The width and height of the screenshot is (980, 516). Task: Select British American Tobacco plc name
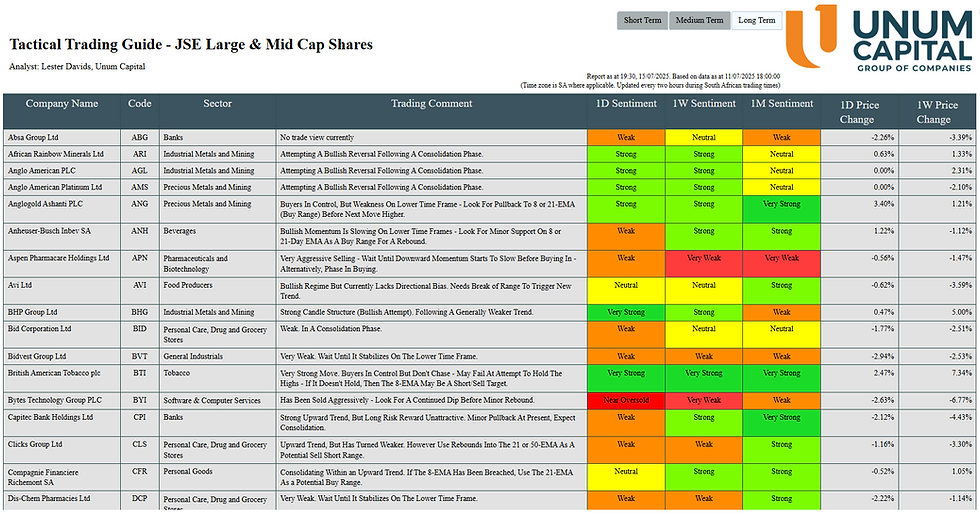(x=54, y=373)
